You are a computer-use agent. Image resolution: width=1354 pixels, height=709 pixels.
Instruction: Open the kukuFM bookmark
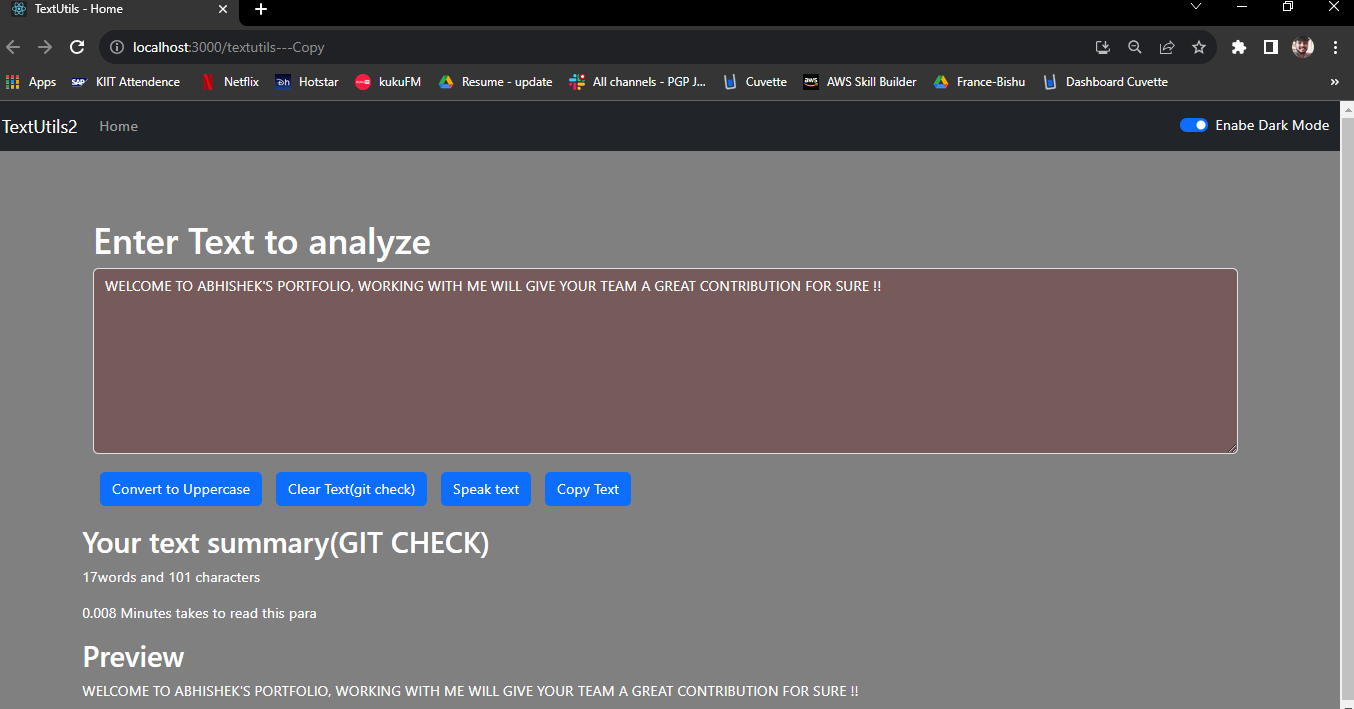click(x=388, y=82)
